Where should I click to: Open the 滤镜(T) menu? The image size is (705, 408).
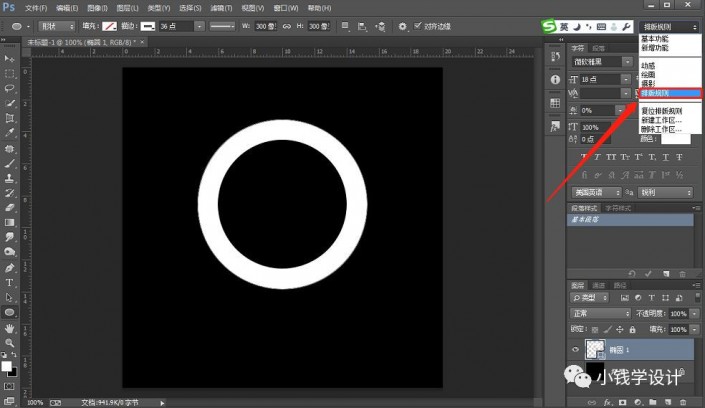click(223, 8)
